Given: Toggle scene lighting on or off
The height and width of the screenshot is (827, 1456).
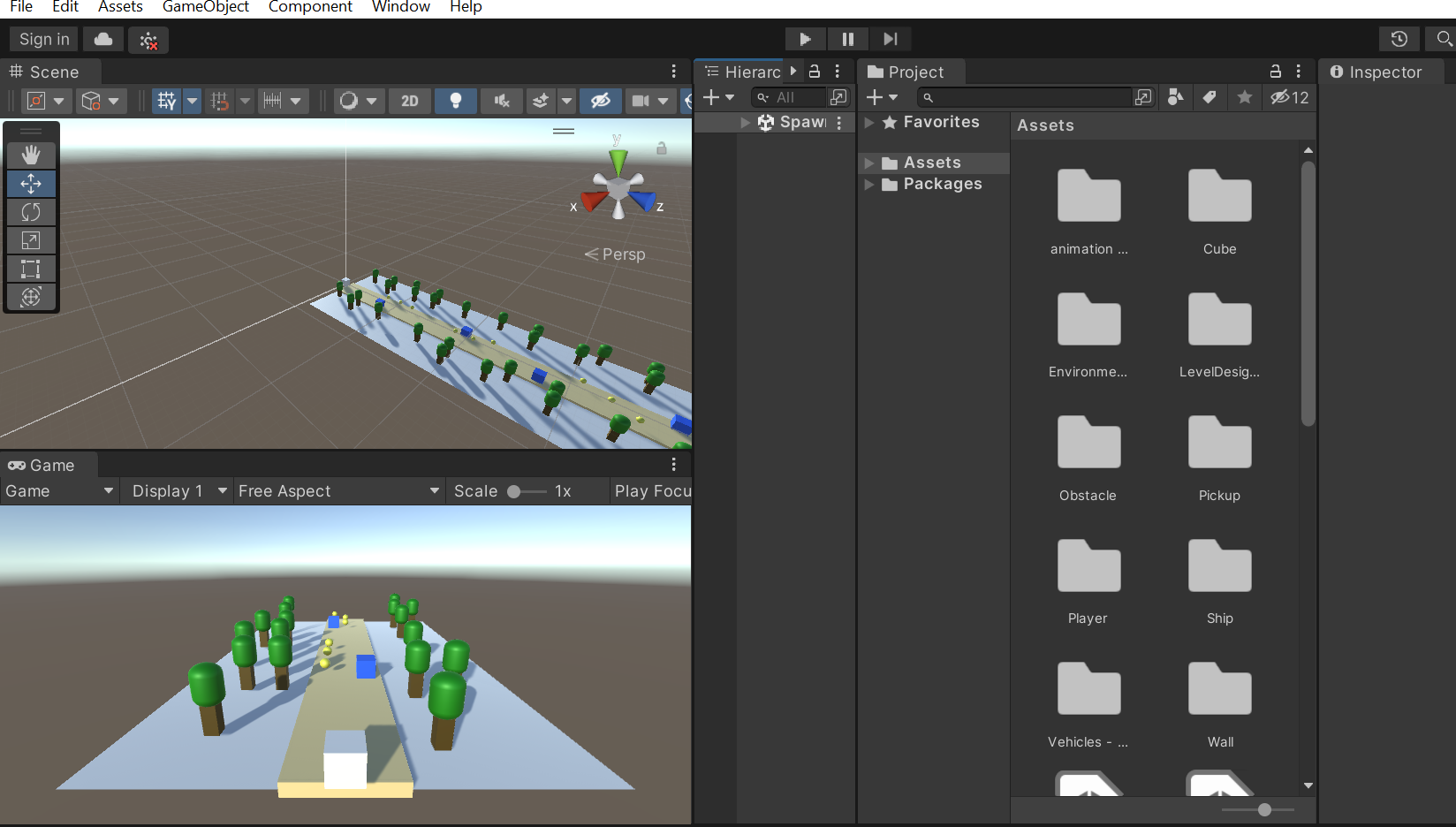Looking at the screenshot, I should (x=456, y=101).
